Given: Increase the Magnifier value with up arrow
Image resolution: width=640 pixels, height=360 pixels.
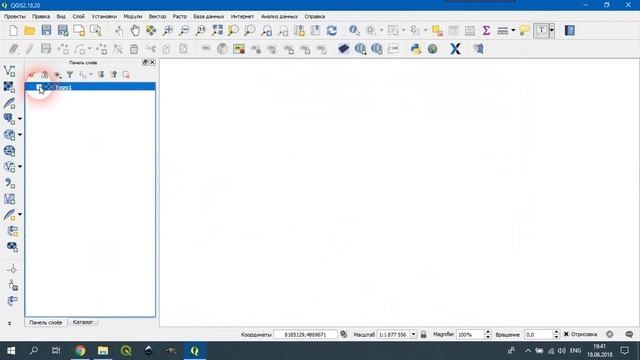Looking at the screenshot, I should [487, 332].
